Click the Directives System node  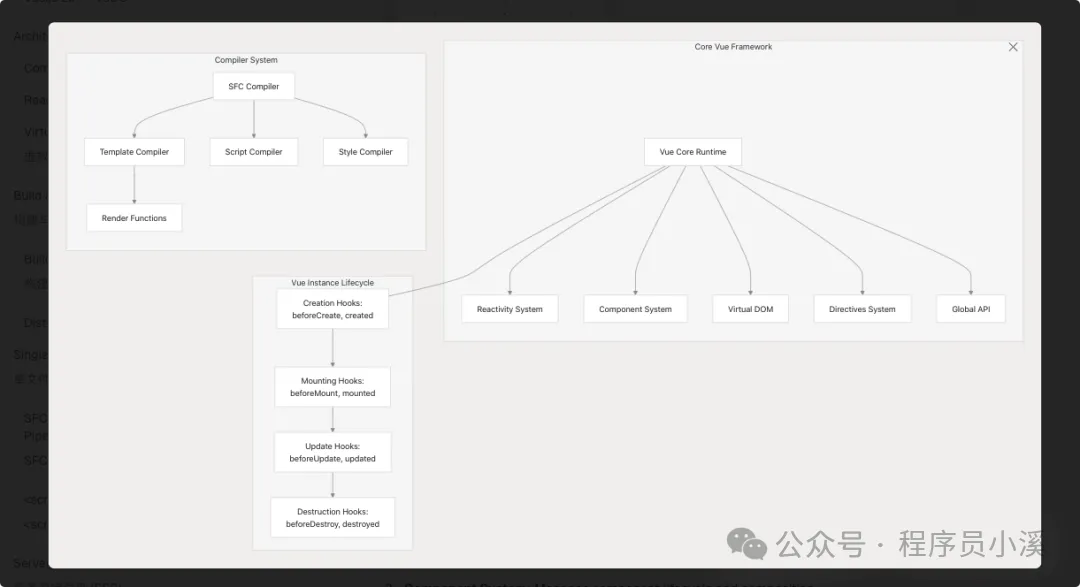862,309
